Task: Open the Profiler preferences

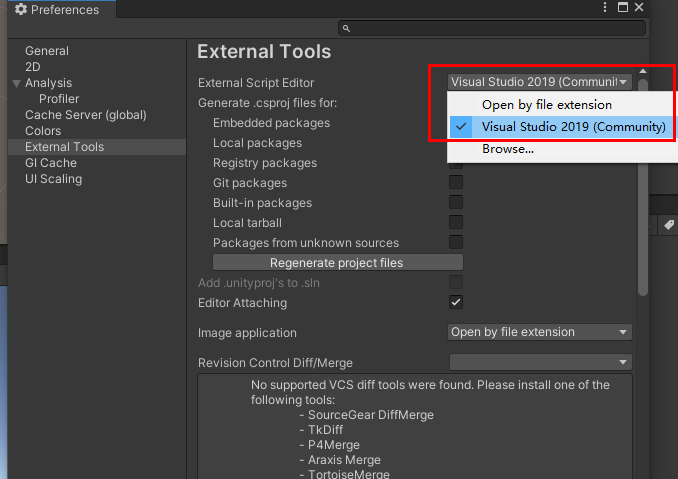Action: [59, 99]
